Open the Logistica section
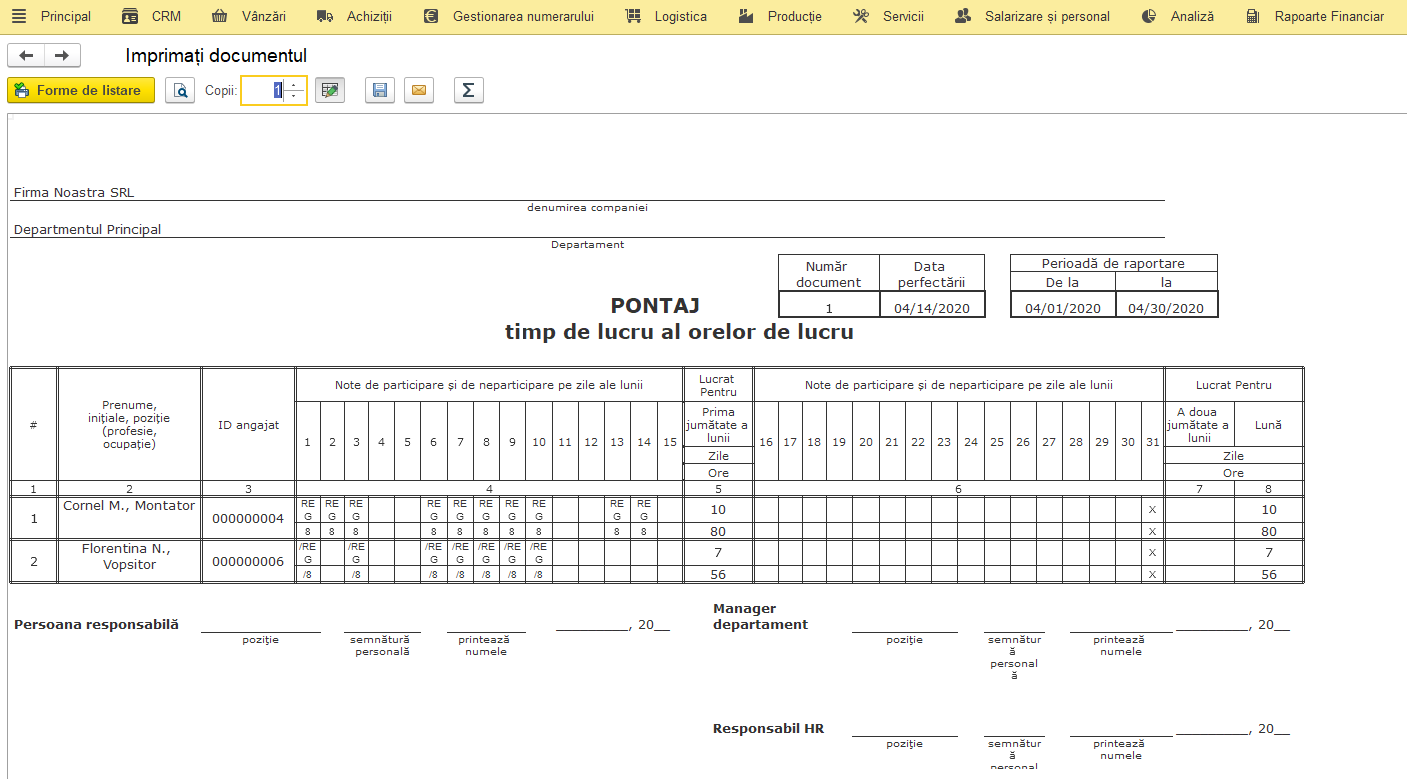 tap(666, 16)
